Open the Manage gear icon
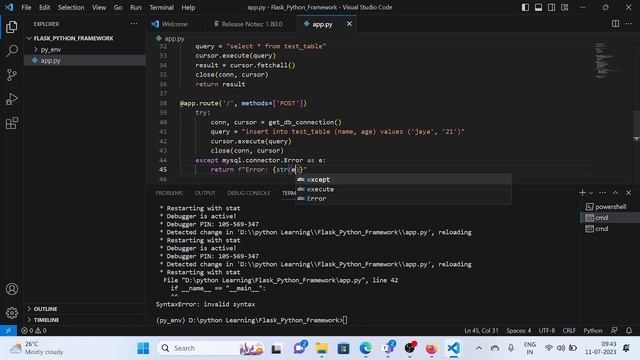 point(12,313)
